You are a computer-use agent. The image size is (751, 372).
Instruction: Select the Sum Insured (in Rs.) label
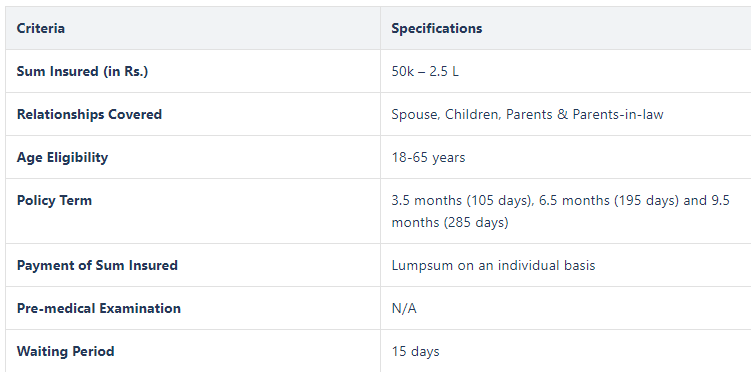point(82,71)
